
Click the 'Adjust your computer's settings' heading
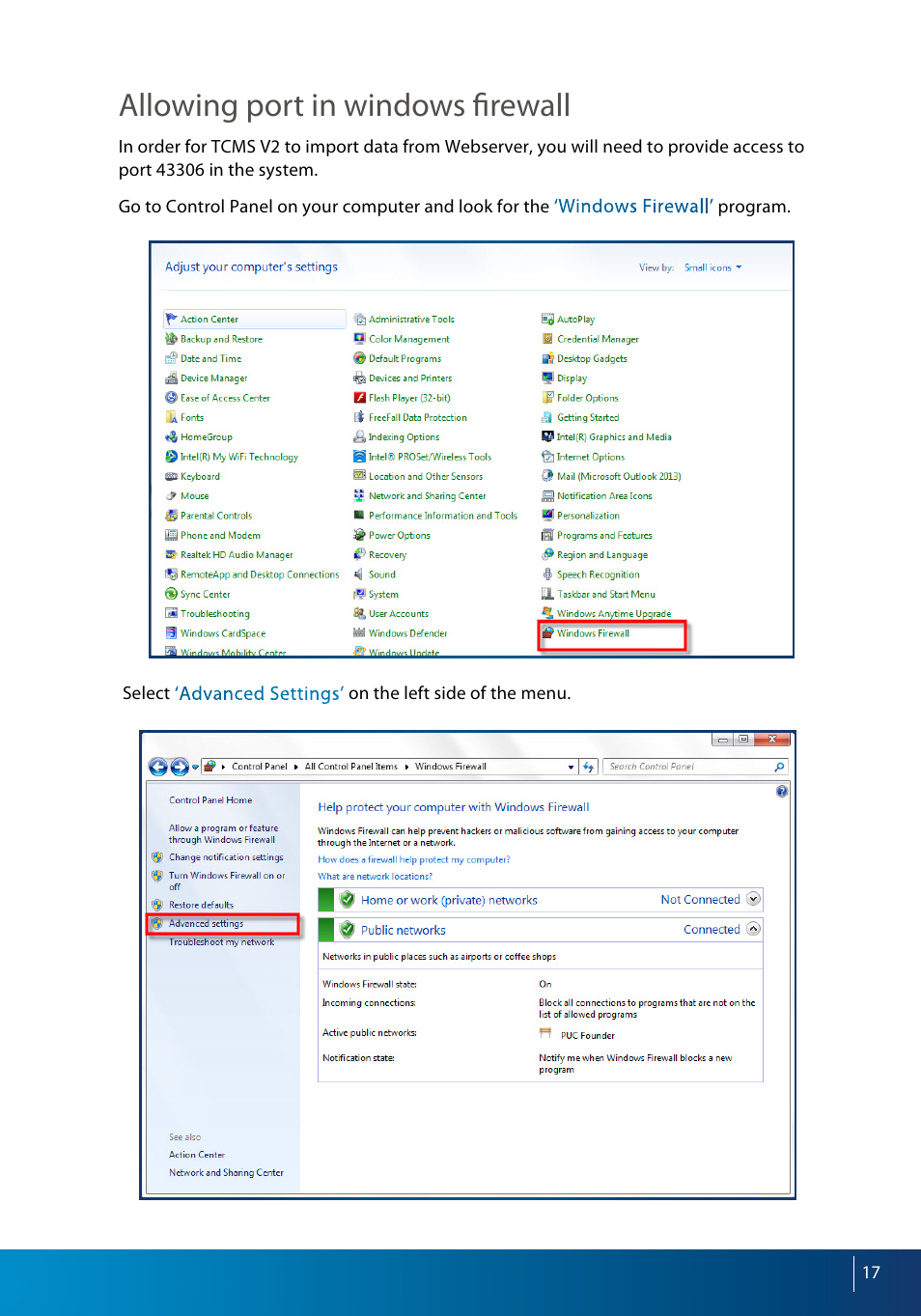tap(251, 267)
